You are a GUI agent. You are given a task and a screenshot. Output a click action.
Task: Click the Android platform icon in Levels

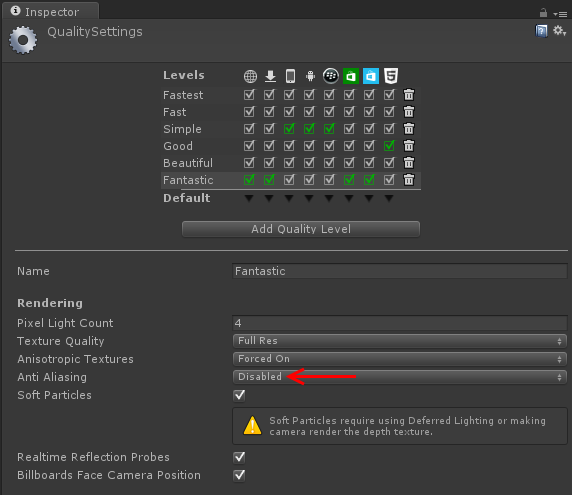(310, 76)
